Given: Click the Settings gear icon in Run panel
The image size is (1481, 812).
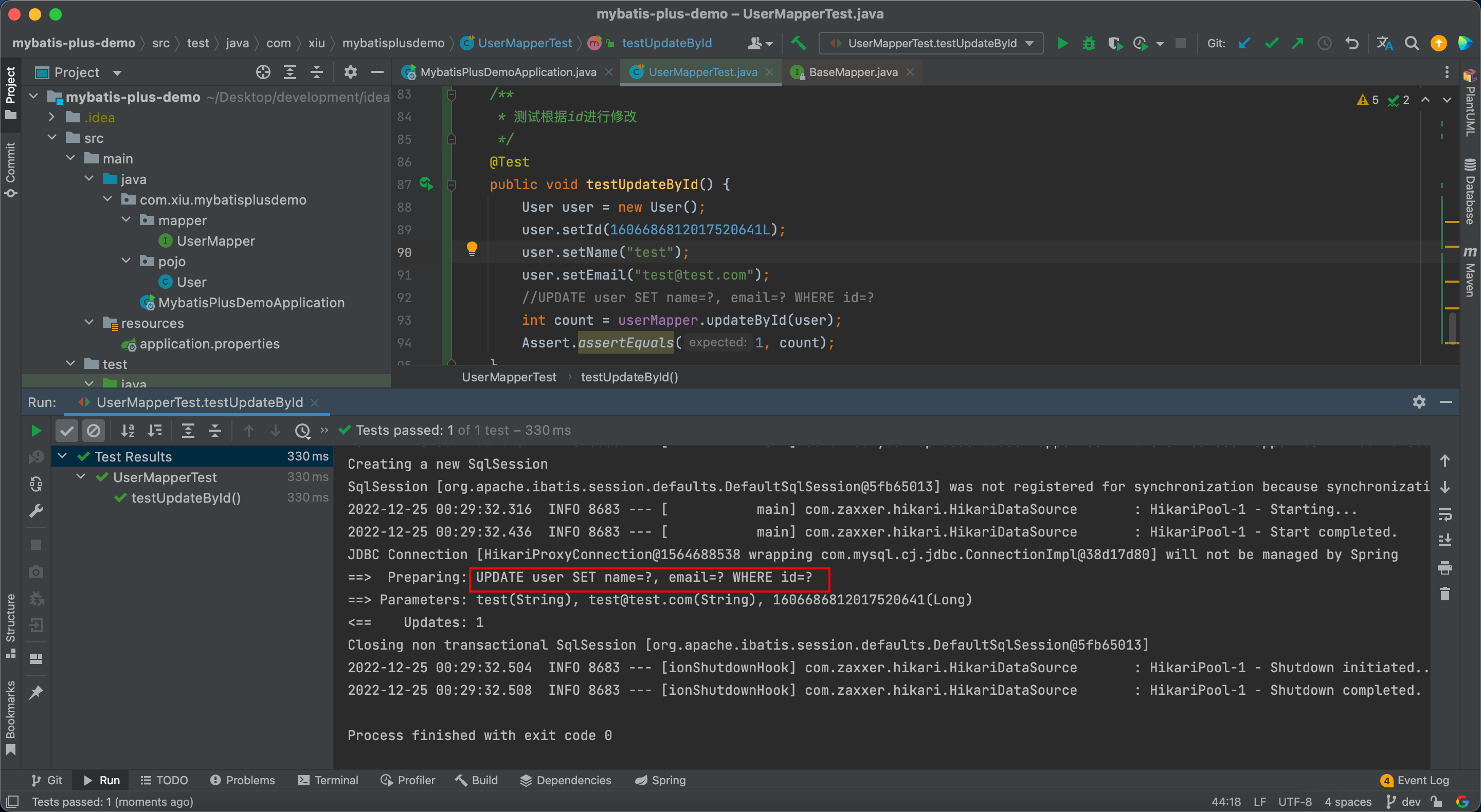Looking at the screenshot, I should 1419,400.
